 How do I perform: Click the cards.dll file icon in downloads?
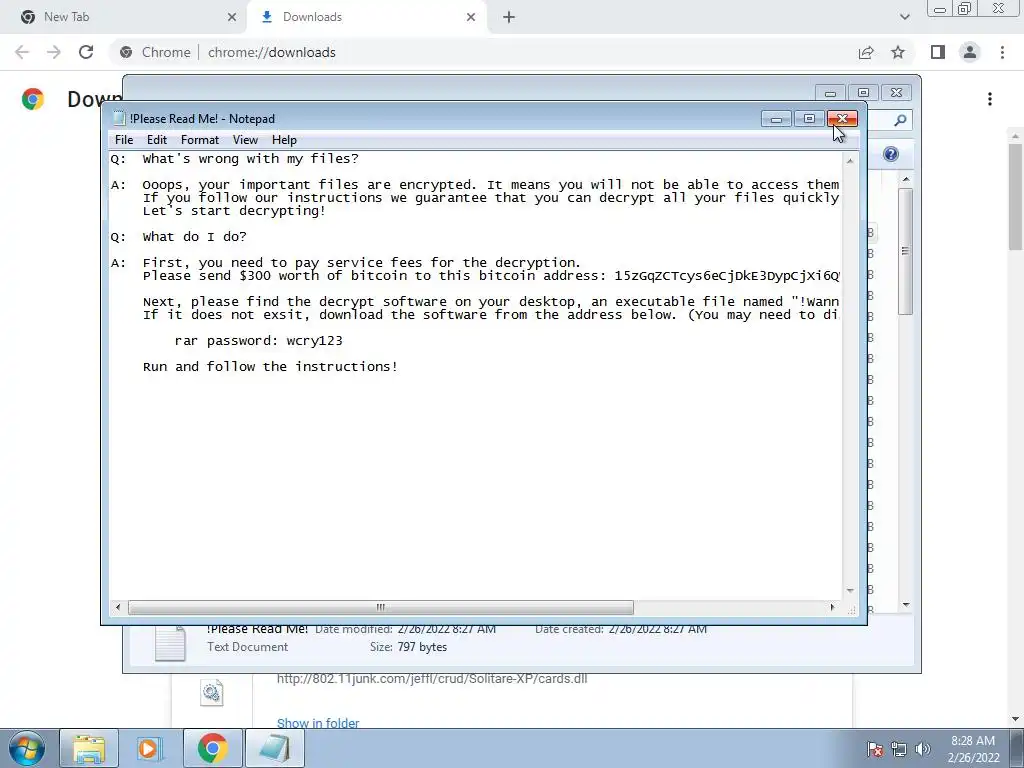(x=212, y=693)
